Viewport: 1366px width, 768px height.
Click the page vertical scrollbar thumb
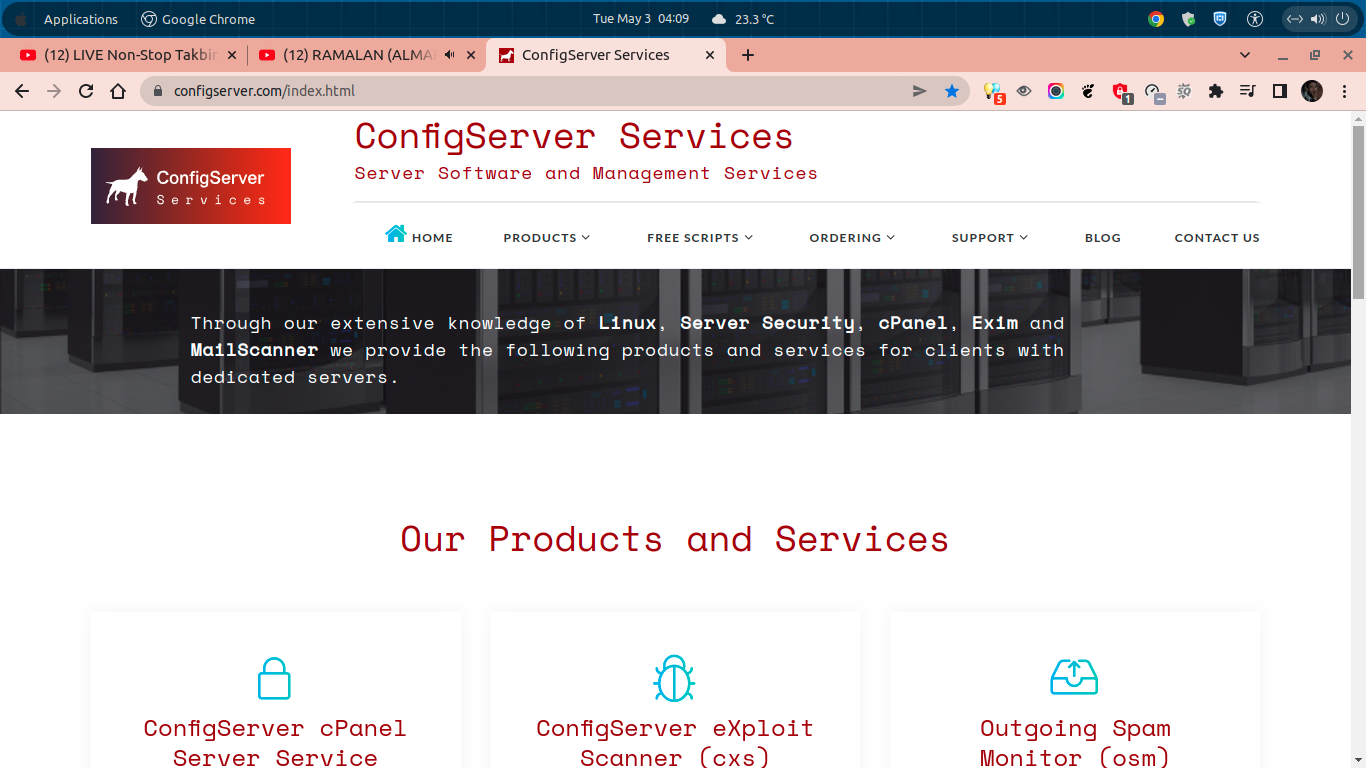pyautogui.click(x=1358, y=212)
